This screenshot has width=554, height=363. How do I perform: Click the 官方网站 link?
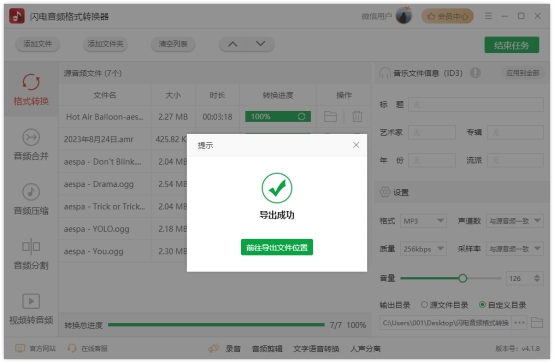tap(35, 349)
